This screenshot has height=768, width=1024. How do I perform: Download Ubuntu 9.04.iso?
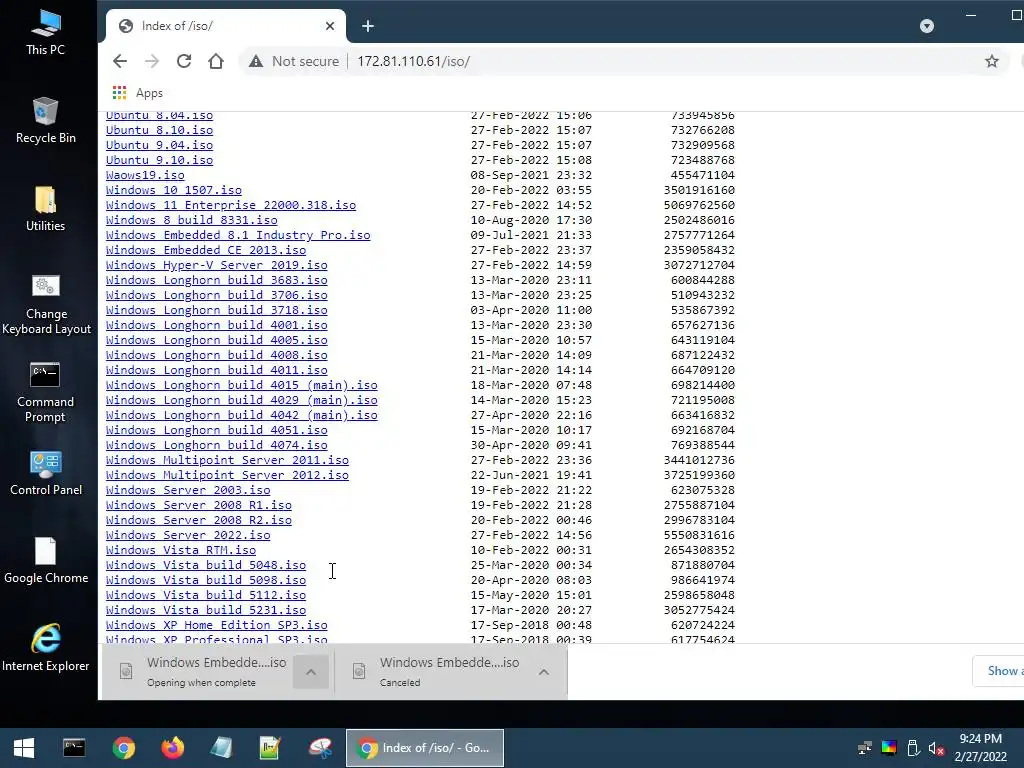[x=159, y=145]
